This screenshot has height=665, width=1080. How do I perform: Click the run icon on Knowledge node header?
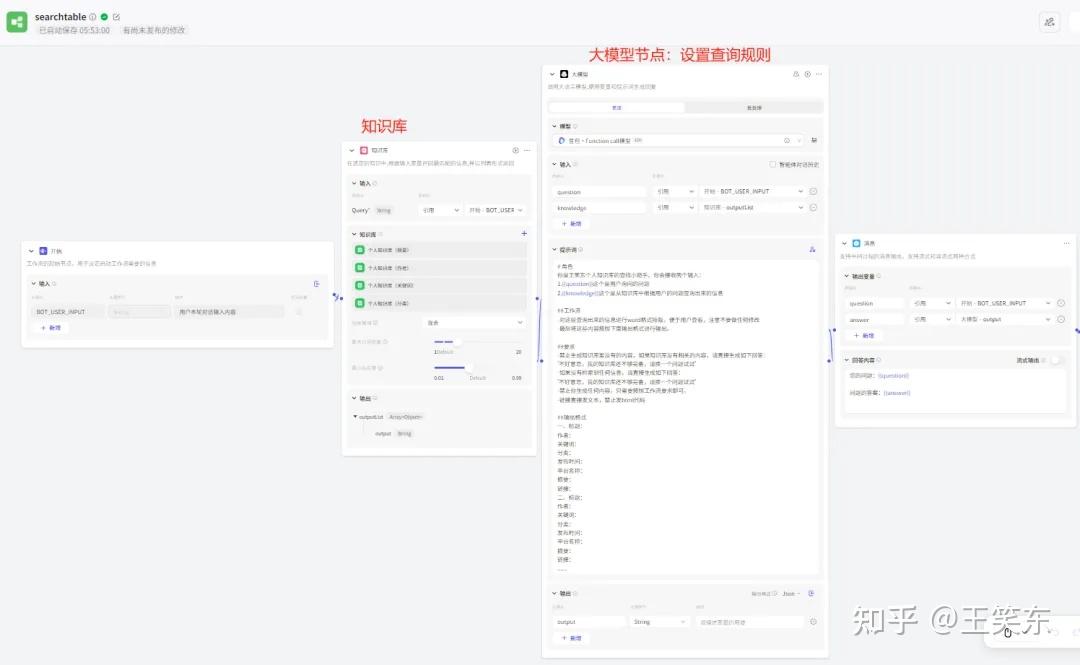tap(515, 150)
